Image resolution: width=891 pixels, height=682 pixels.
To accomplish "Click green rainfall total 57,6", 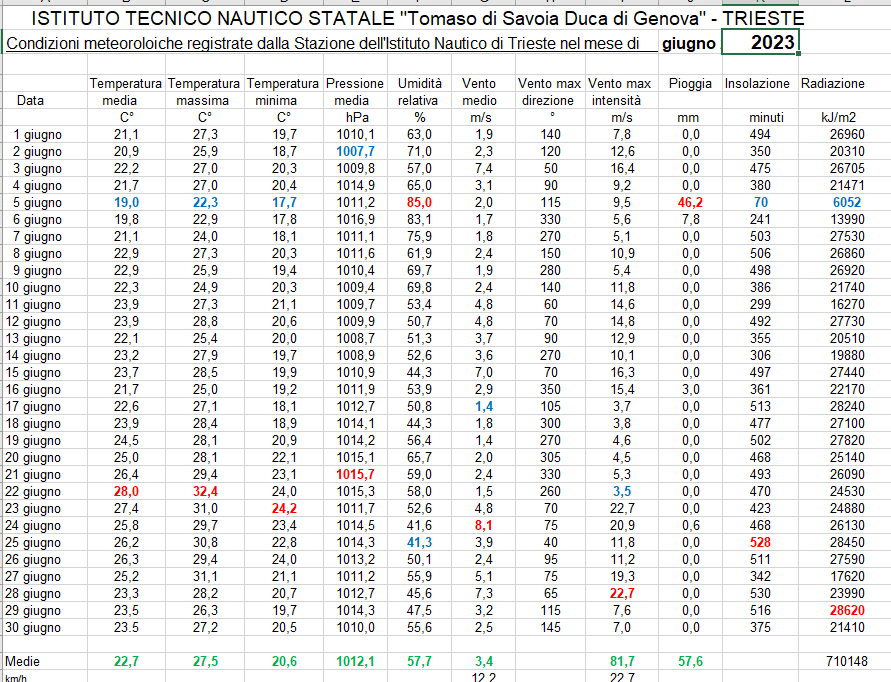I will tap(690, 662).
